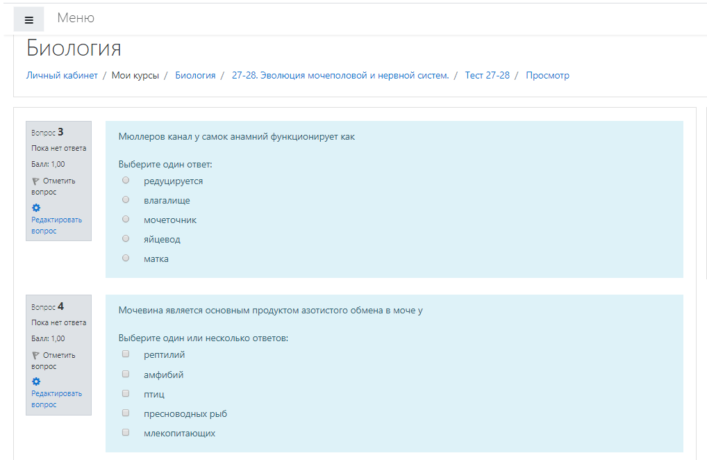
Task: Click the gear icon for question 4
Action: 36,381
